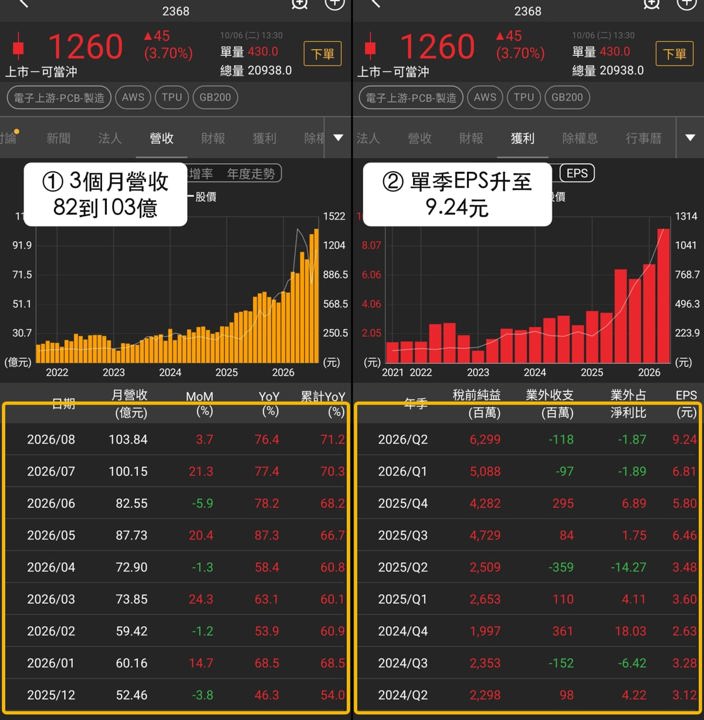The width and height of the screenshot is (704, 720).
Task: Select MoM value 20.4 for 2026/05
Action: 201,535
